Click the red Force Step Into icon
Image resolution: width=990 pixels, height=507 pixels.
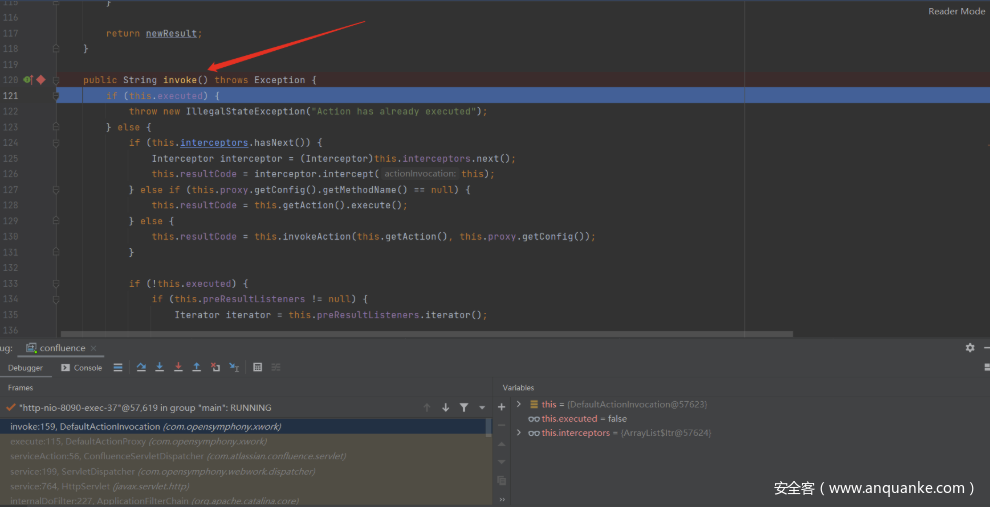178,368
